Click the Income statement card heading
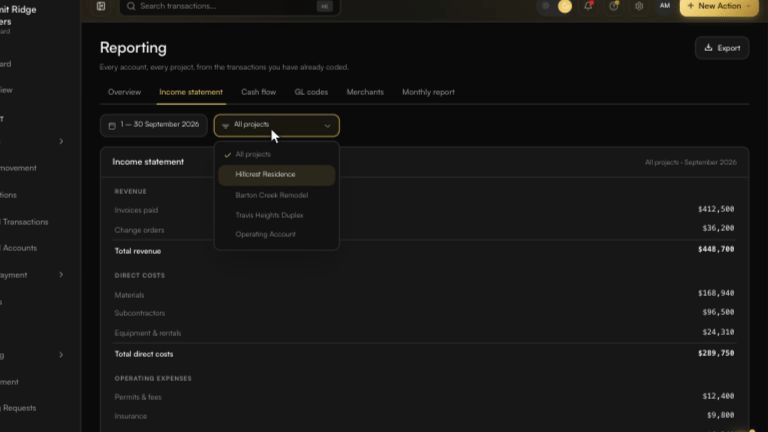 point(148,162)
